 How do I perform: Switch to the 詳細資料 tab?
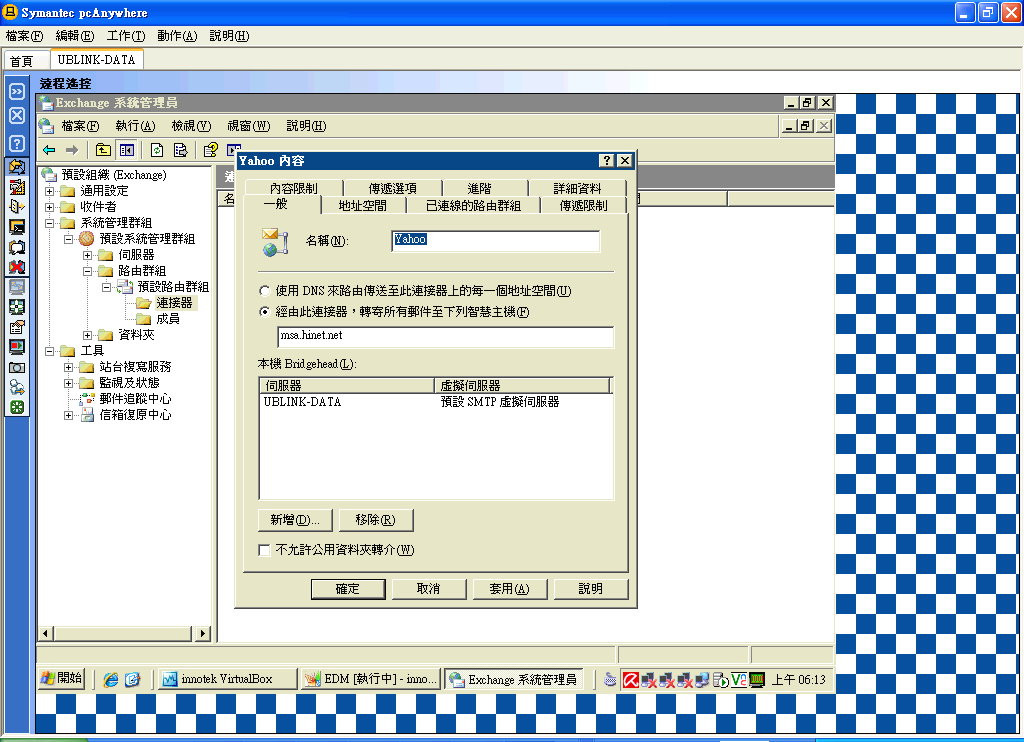577,188
